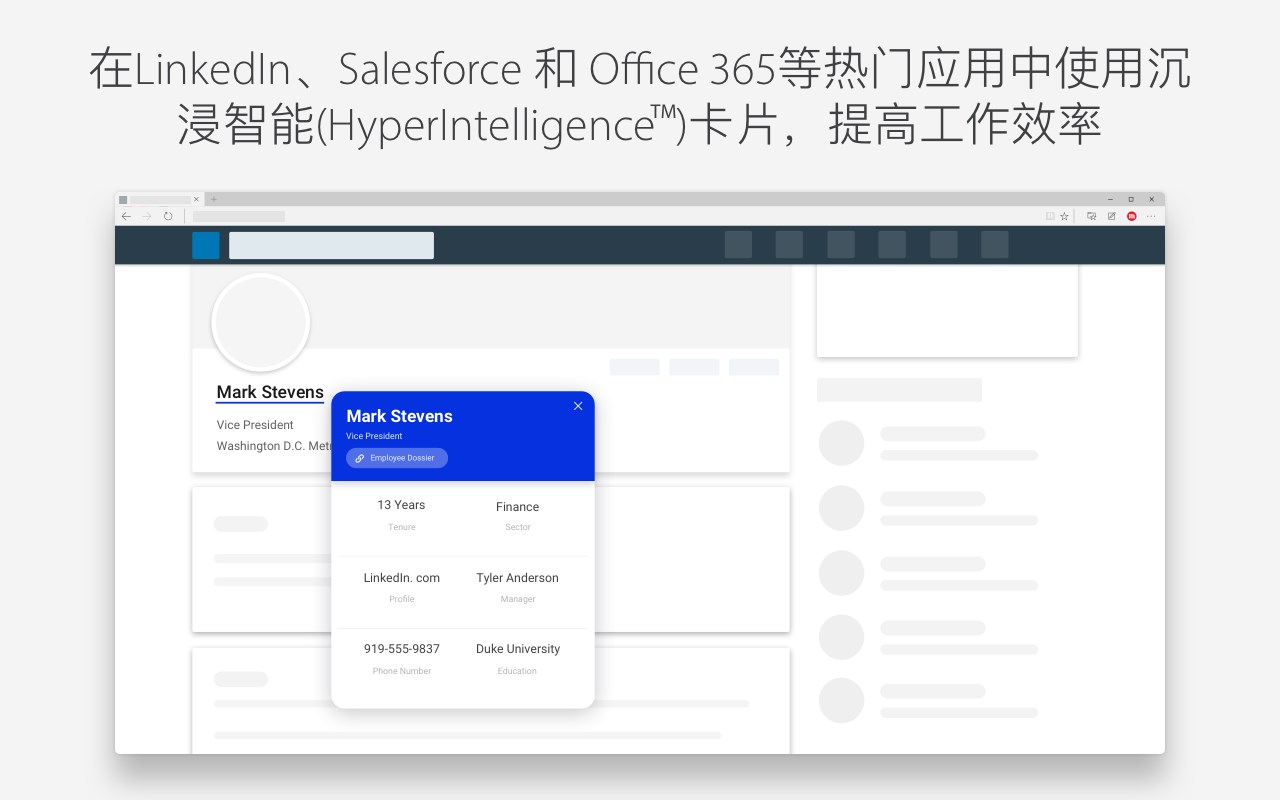The height and width of the screenshot is (800, 1280).
Task: Click the browser back arrow
Action: point(126,216)
